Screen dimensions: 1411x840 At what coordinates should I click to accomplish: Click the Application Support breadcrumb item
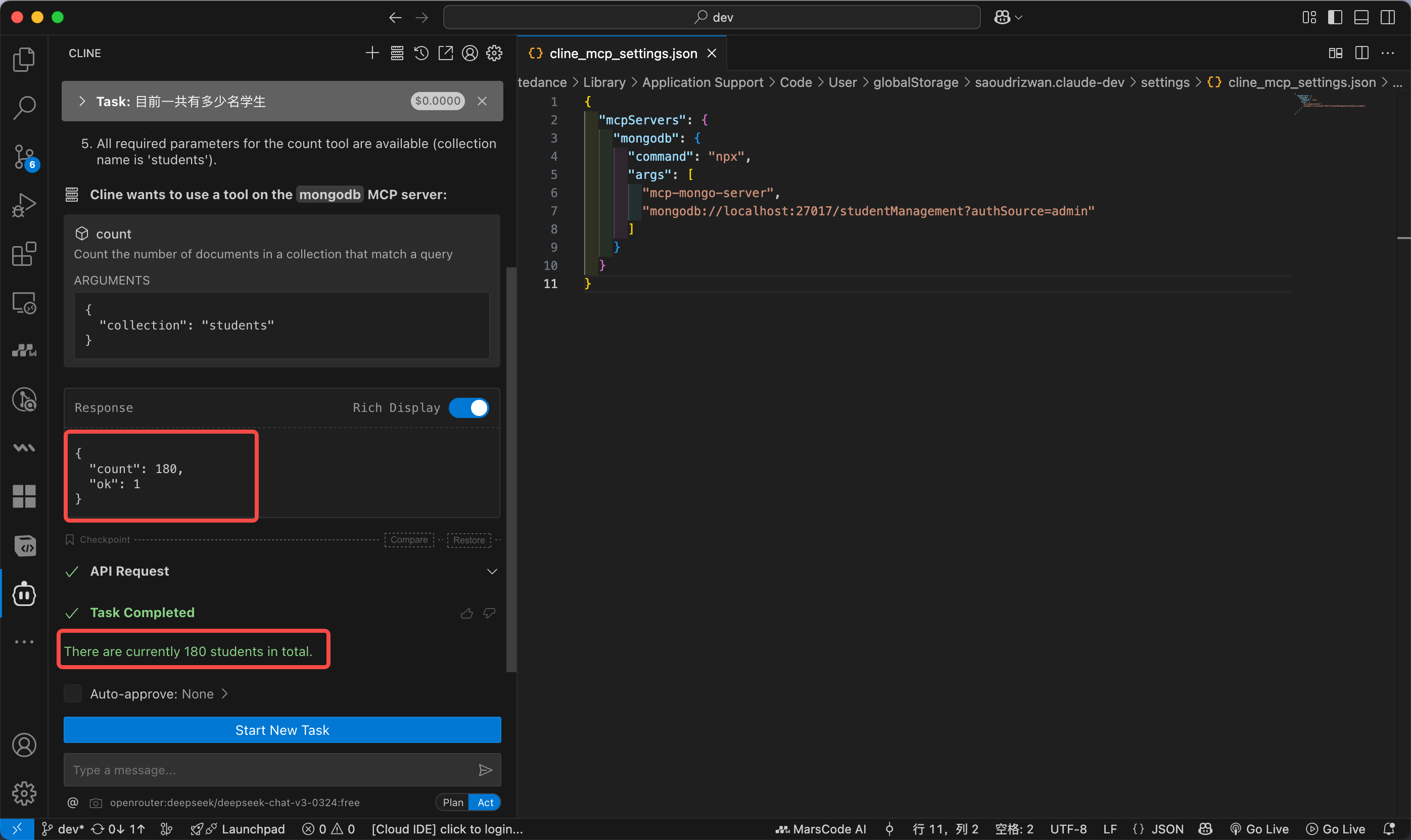pos(702,83)
